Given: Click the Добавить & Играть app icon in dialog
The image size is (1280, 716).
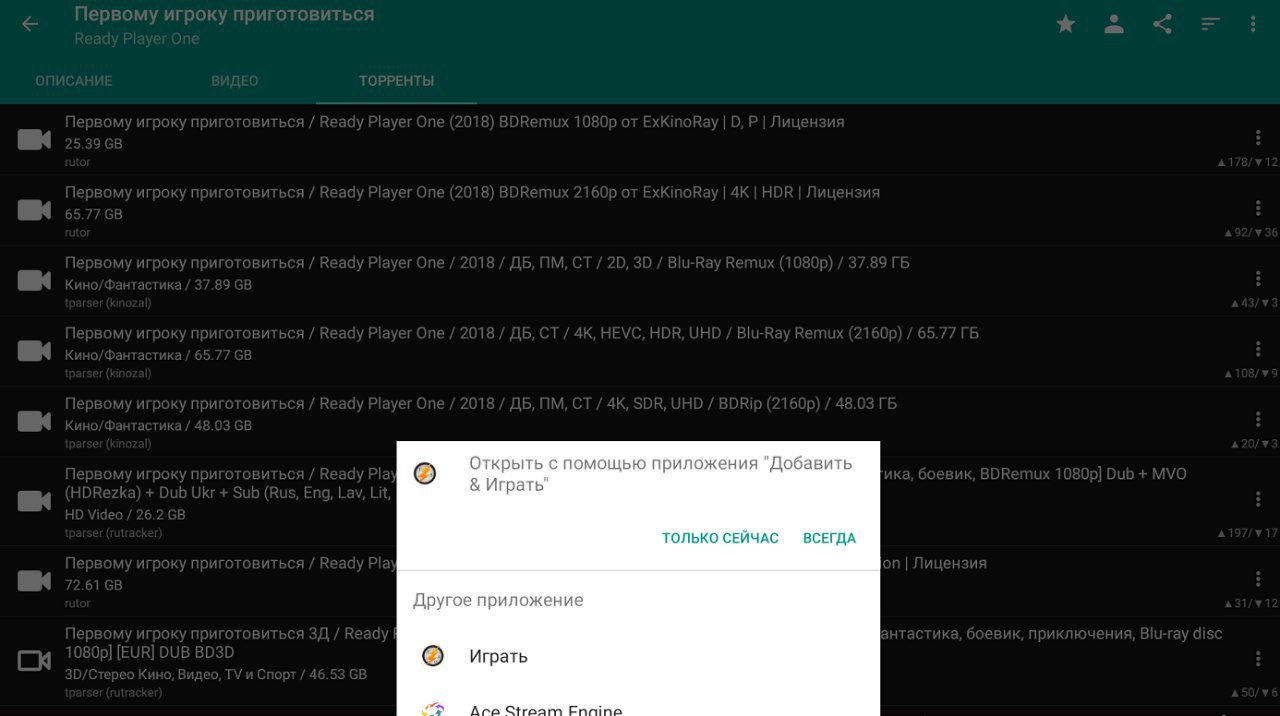Looking at the screenshot, I should pos(425,473).
